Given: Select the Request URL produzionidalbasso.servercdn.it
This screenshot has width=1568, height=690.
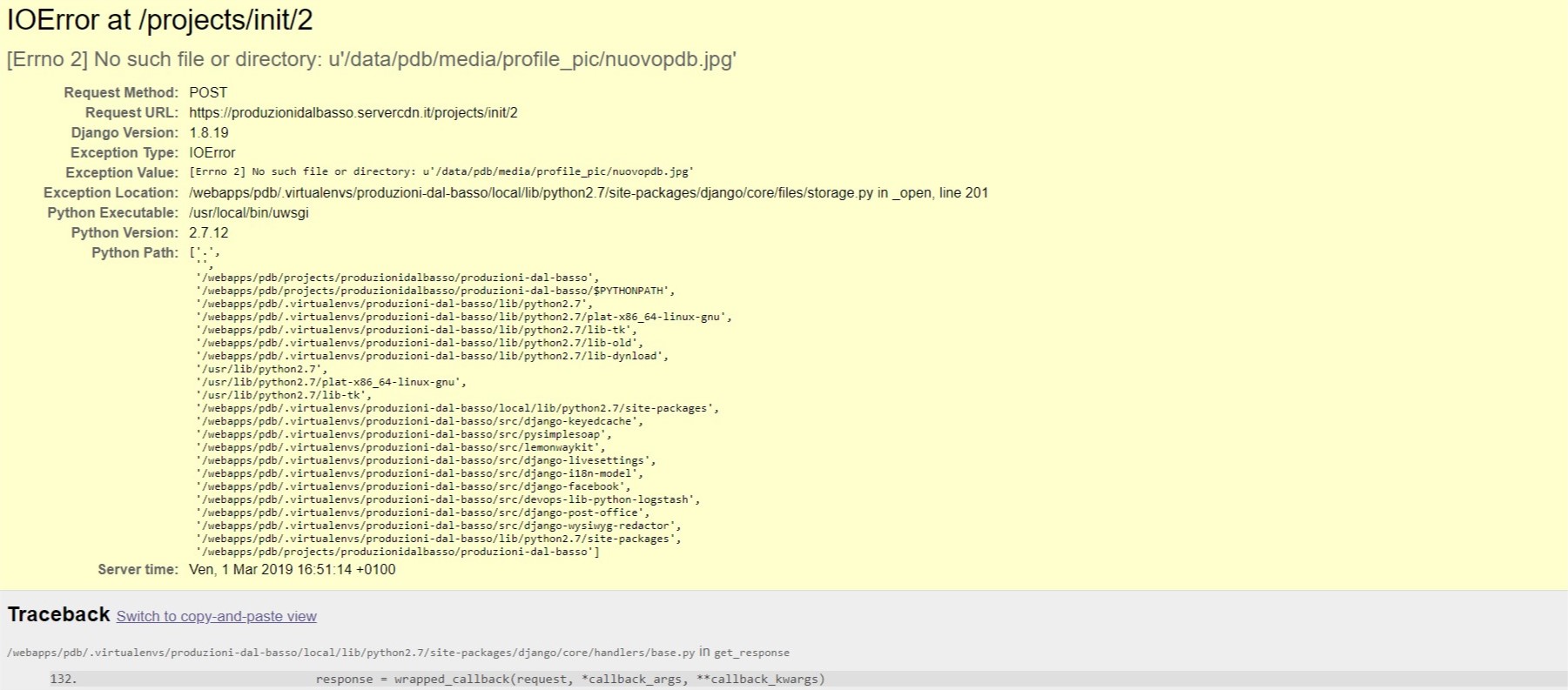Looking at the screenshot, I should [x=353, y=112].
